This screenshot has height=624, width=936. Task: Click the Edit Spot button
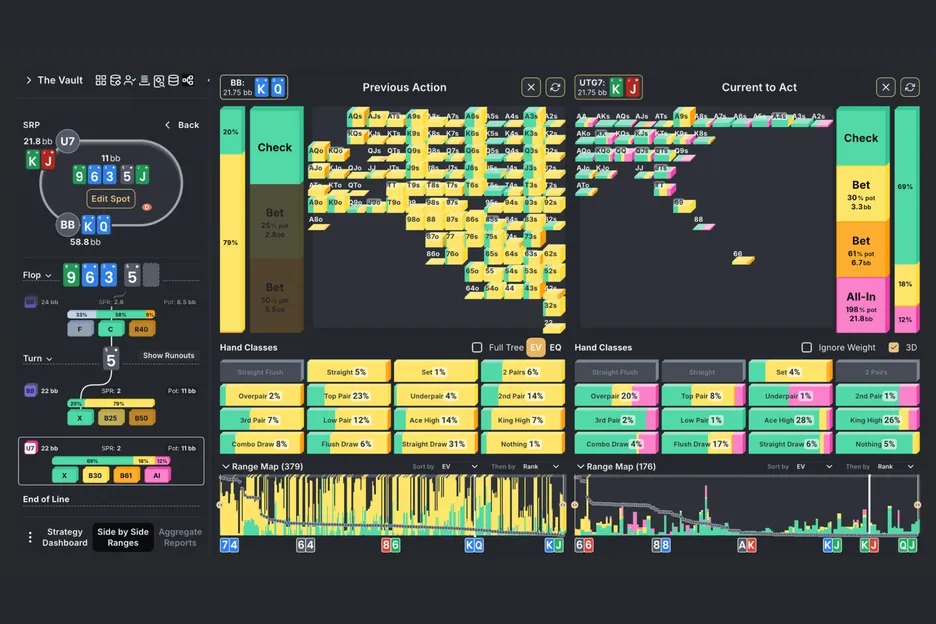(x=110, y=198)
